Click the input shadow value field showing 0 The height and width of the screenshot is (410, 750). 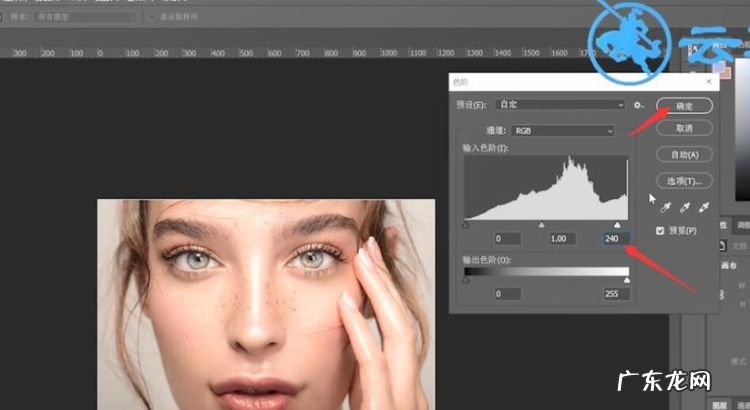(507, 238)
